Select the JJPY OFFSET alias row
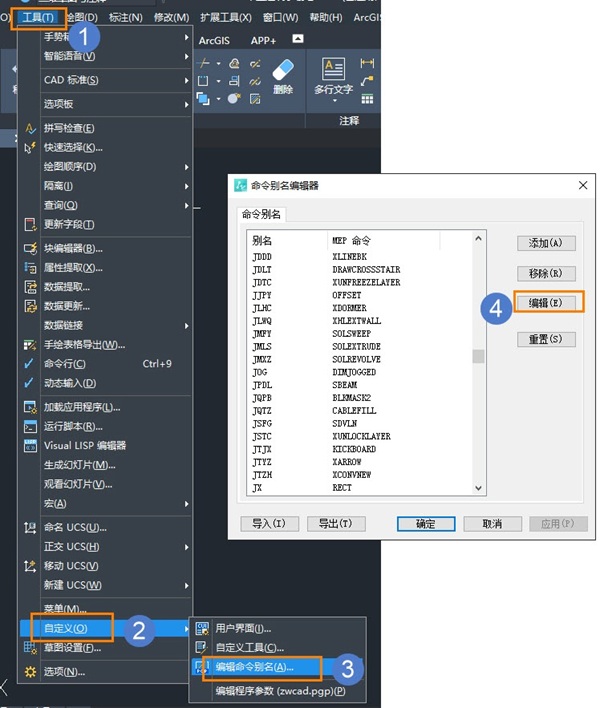 [361, 295]
